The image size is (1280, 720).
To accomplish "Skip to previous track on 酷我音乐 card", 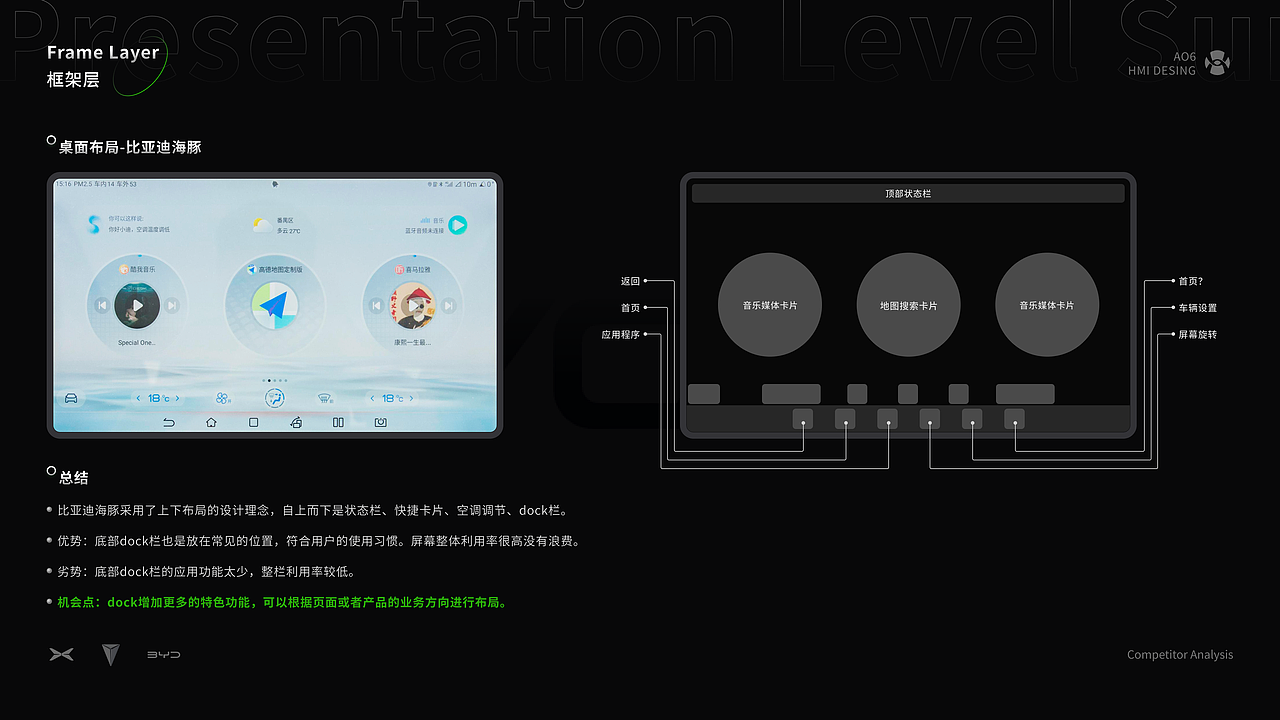I will tap(102, 305).
